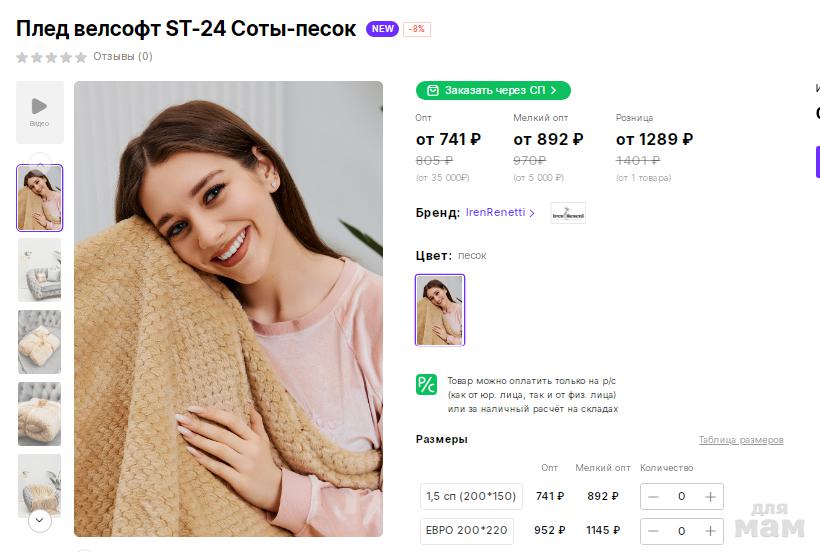This screenshot has height=552, width=820.
Task: Select the first thumbnail of woman with blanket
Action: (x=40, y=198)
